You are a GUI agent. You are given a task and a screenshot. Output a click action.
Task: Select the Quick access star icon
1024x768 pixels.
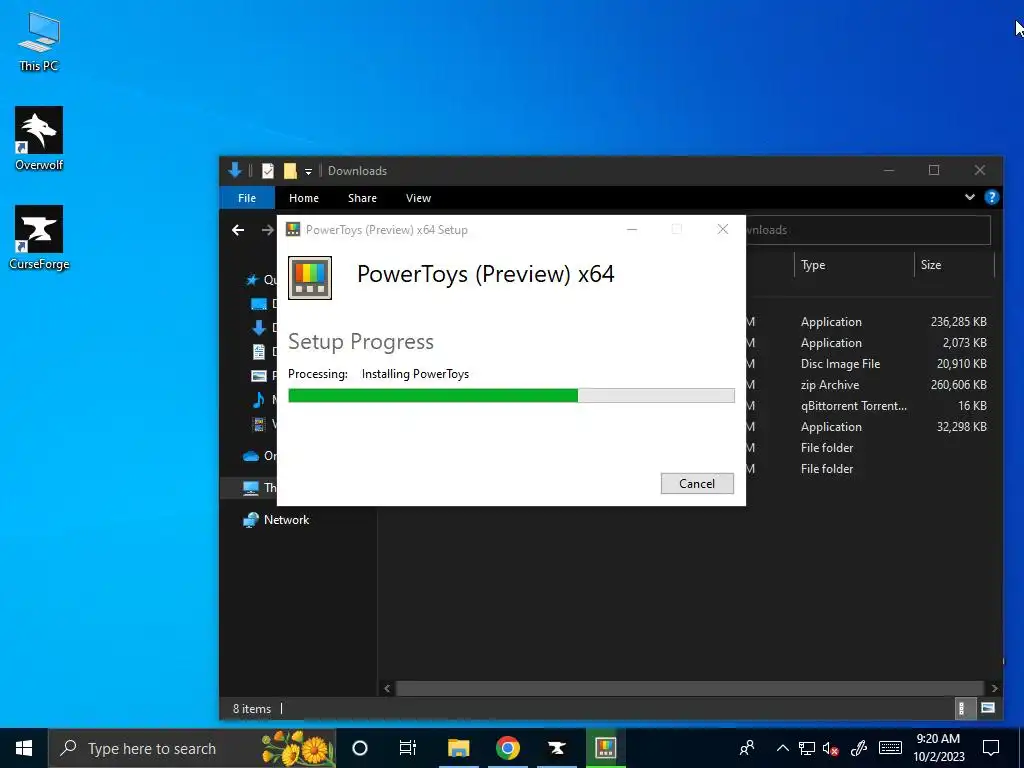click(252, 280)
